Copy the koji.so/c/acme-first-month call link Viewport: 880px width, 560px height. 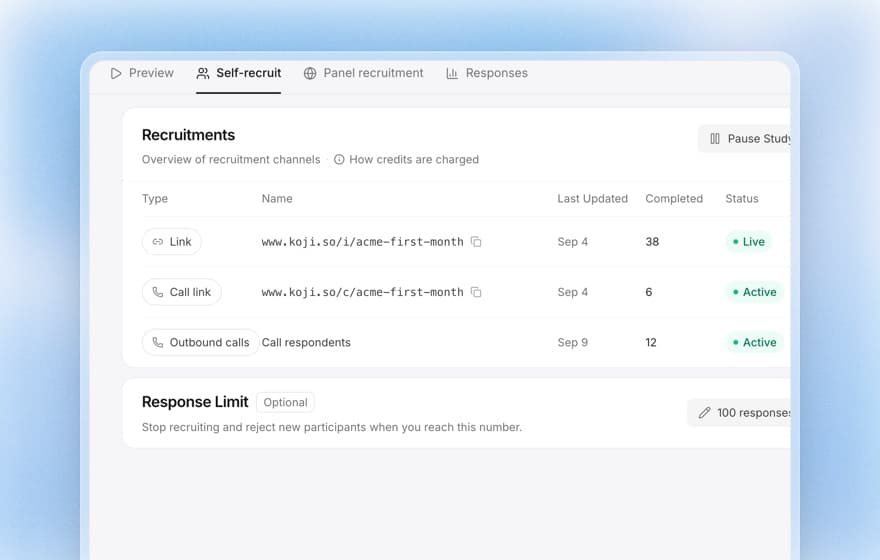click(x=476, y=292)
